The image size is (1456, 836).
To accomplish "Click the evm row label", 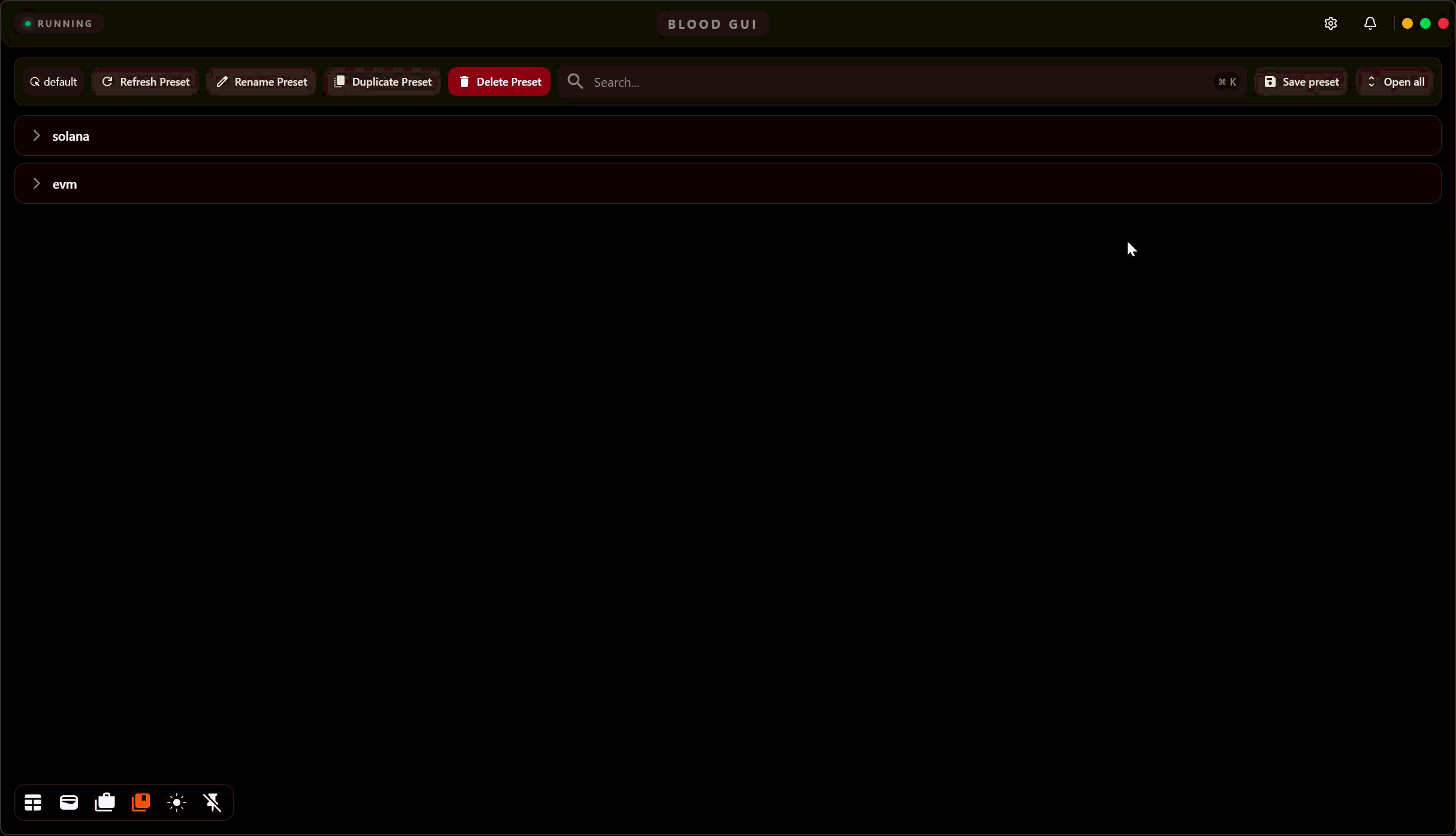I will [65, 184].
